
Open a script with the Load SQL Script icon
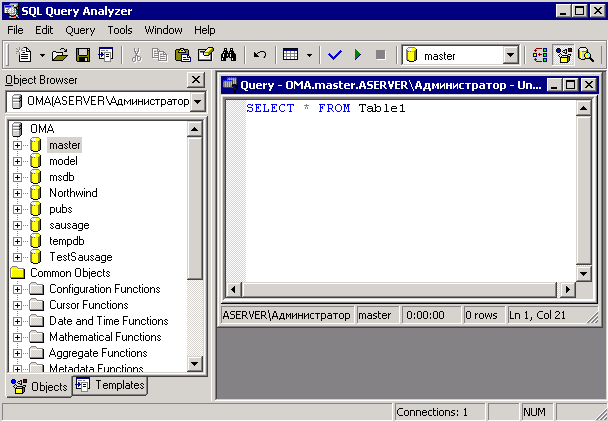pos(59,55)
